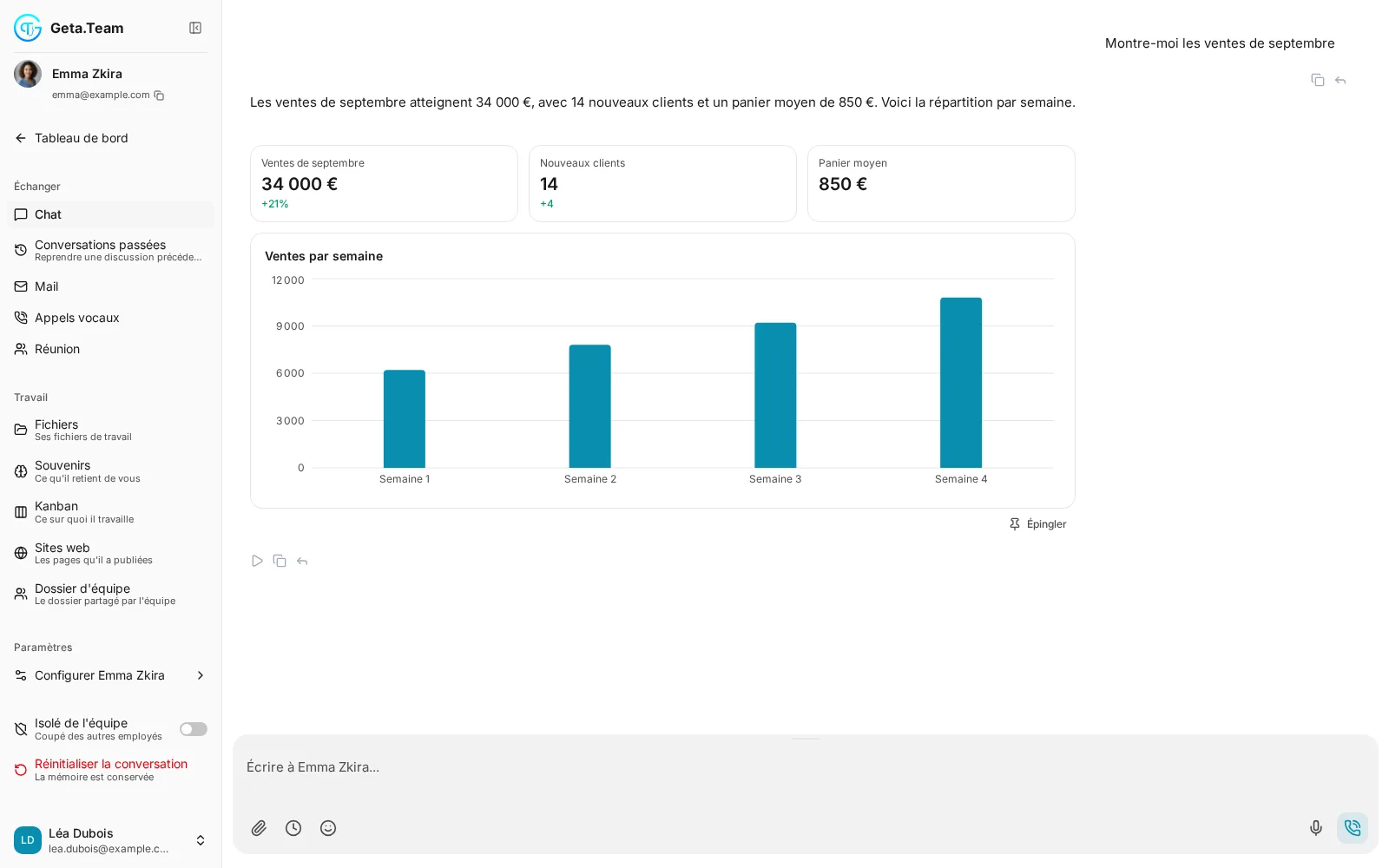
Task: Collapse the sidebar panel icon
Action: pyautogui.click(x=195, y=28)
